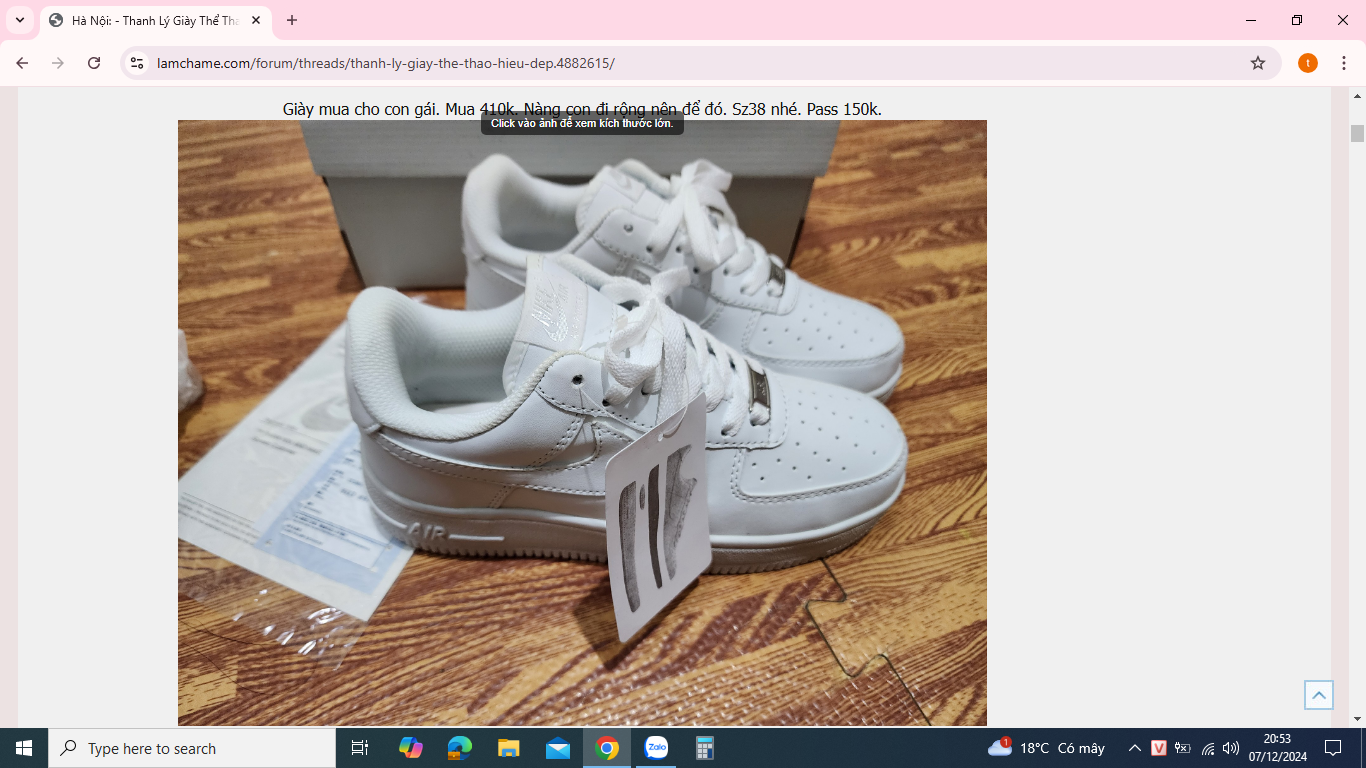Open the site information icon in address bar
Image resolution: width=1366 pixels, height=768 pixels.
[138, 63]
